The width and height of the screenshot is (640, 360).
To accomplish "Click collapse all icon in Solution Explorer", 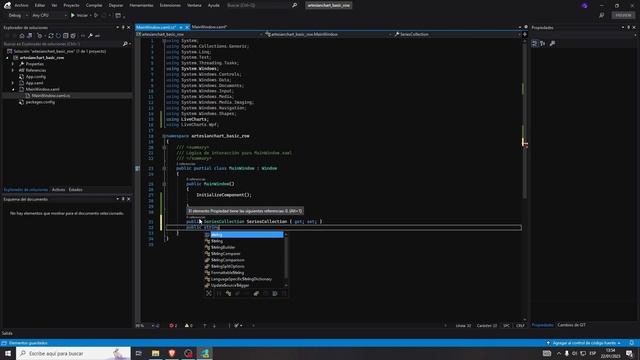I will point(66,36).
